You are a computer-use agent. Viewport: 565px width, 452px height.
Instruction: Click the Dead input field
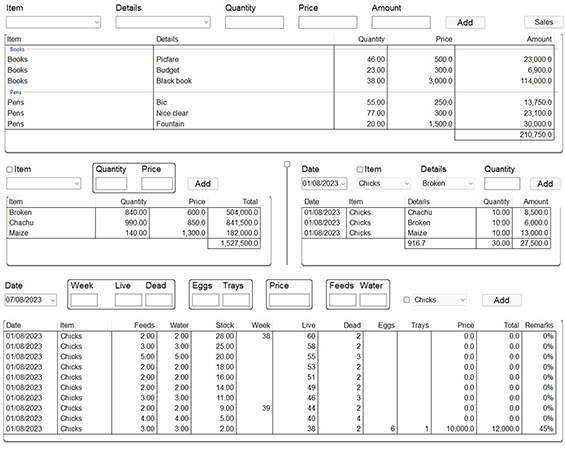159,300
